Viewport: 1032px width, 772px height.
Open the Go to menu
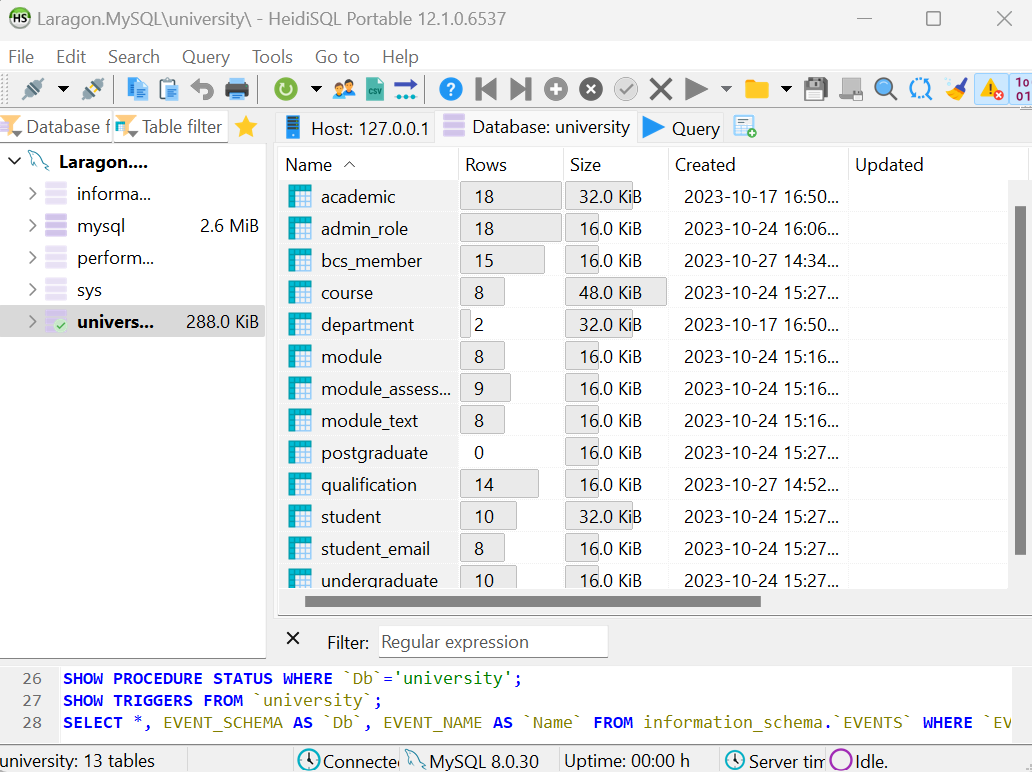click(337, 57)
